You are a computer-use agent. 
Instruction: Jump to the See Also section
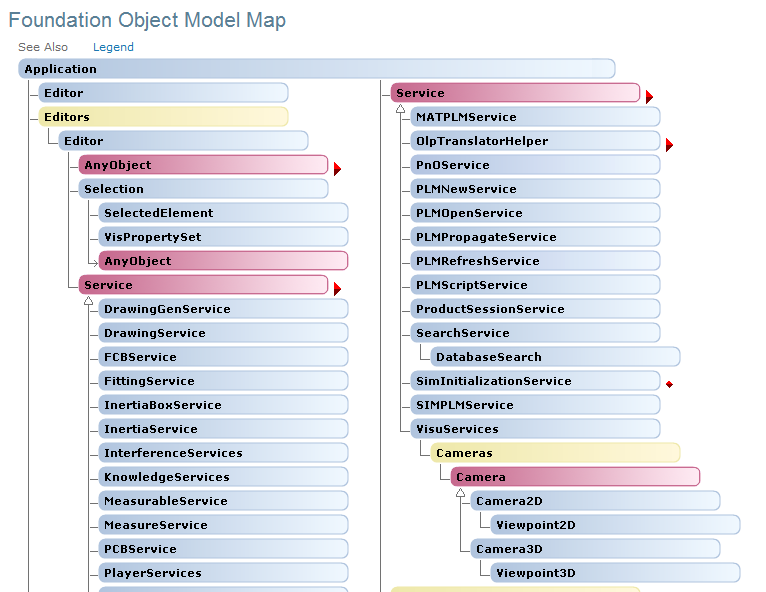43,47
